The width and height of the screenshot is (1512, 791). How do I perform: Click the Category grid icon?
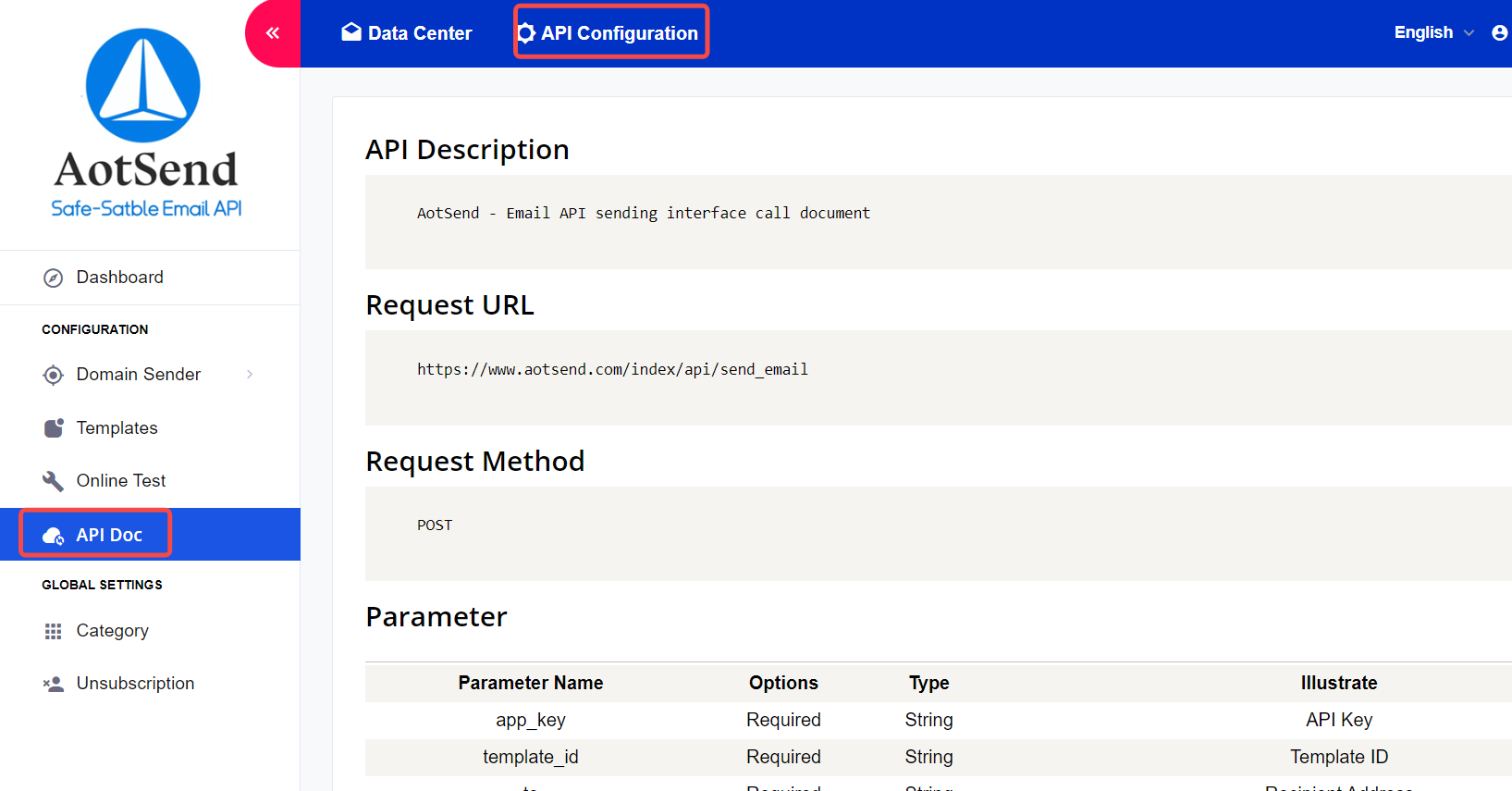(x=54, y=631)
